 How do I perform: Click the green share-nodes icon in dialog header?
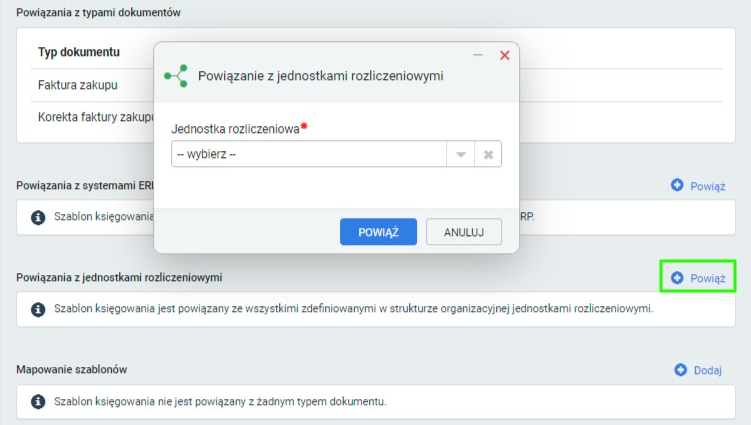tap(176, 76)
